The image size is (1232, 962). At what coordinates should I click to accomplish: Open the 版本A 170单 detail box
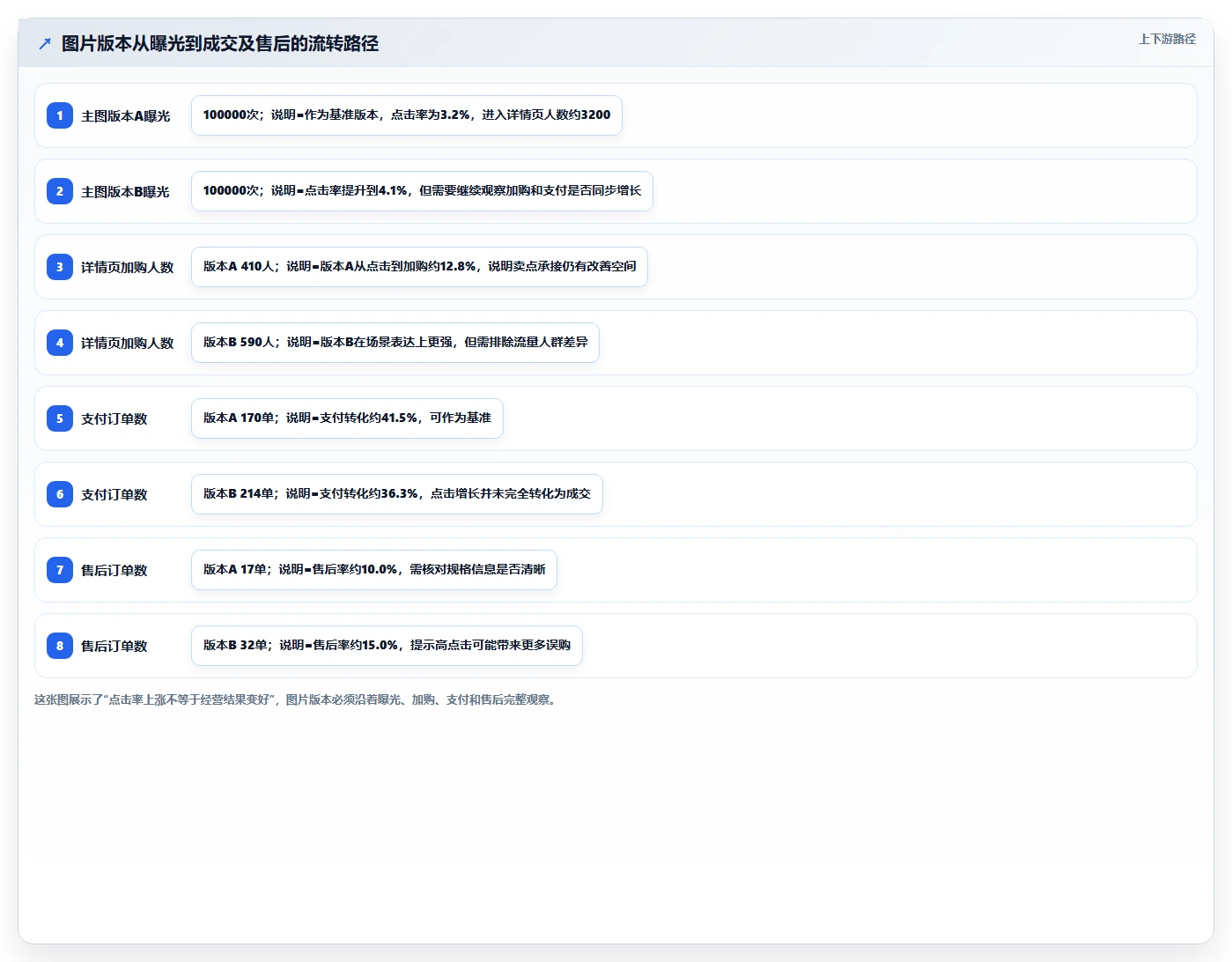347,418
